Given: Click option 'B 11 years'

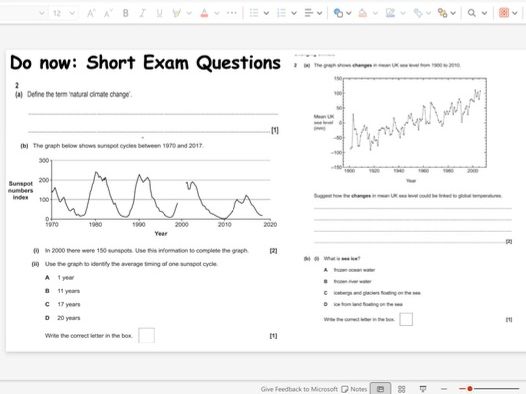Looking at the screenshot, I should [63, 291].
